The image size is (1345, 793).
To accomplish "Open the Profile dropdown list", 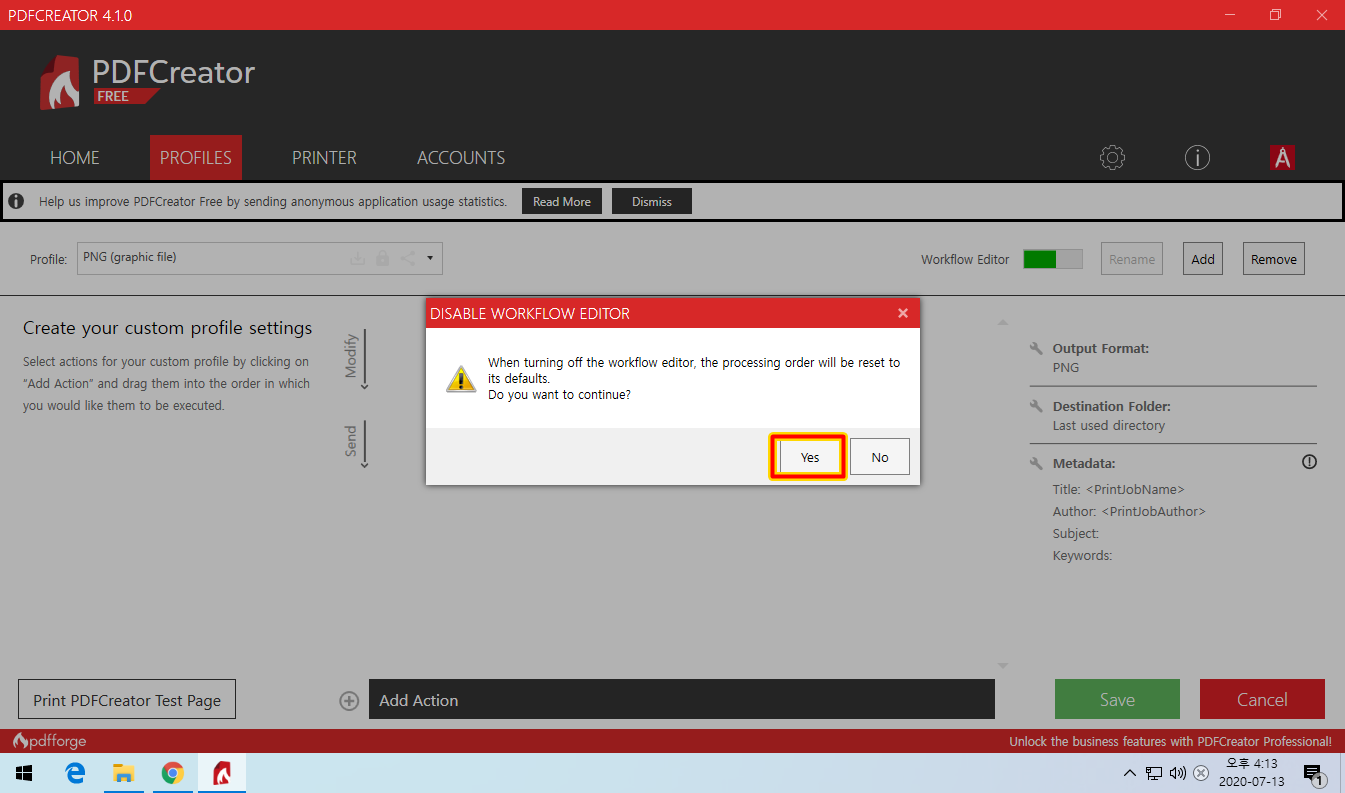I will pos(430,258).
